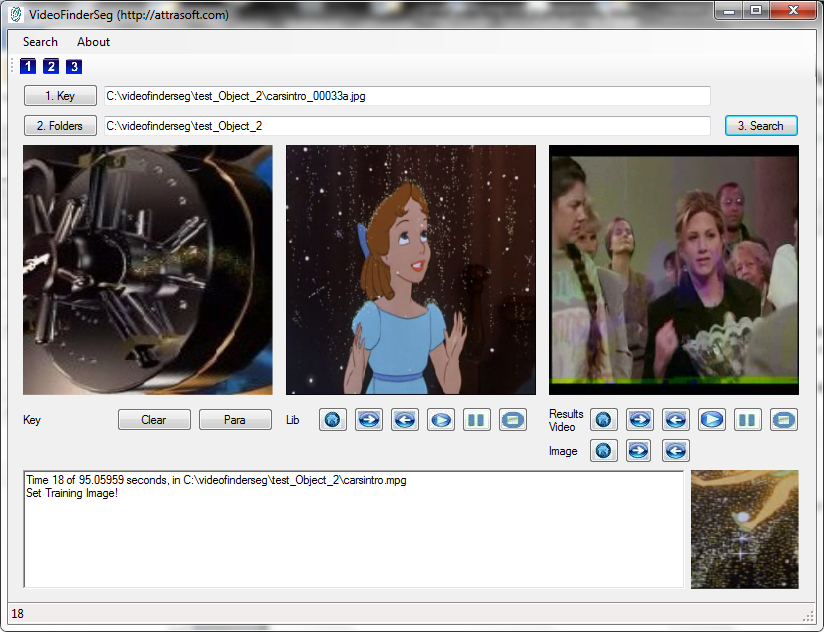Click the 2. Folders button

(x=60, y=126)
